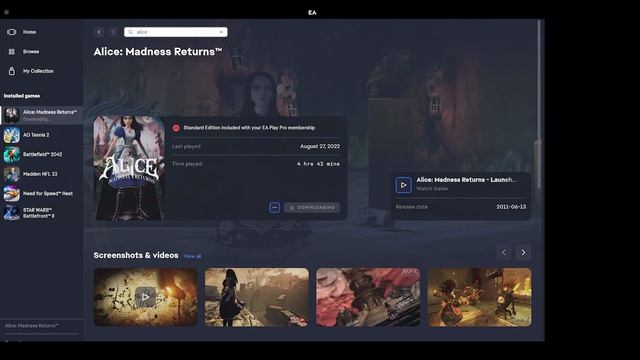
Task: Open Home from the sidebar
Action: pos(29,32)
